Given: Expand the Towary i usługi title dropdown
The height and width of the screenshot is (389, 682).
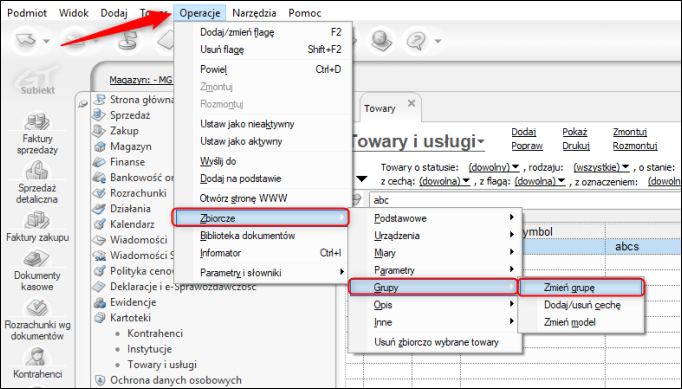Looking at the screenshot, I should click(x=481, y=142).
